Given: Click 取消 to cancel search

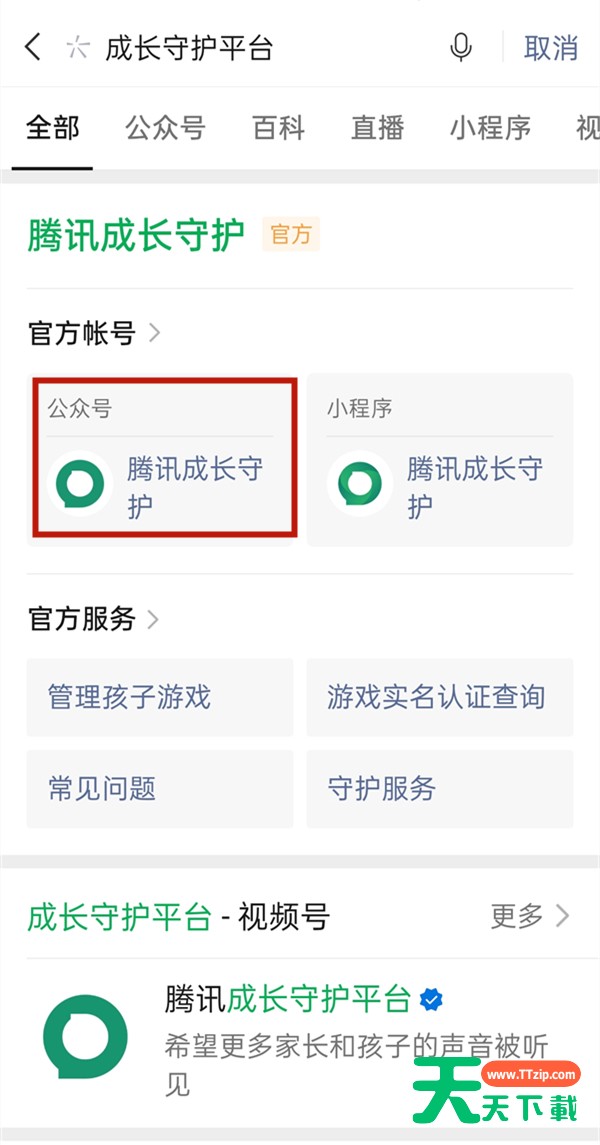Looking at the screenshot, I should coord(551,48).
